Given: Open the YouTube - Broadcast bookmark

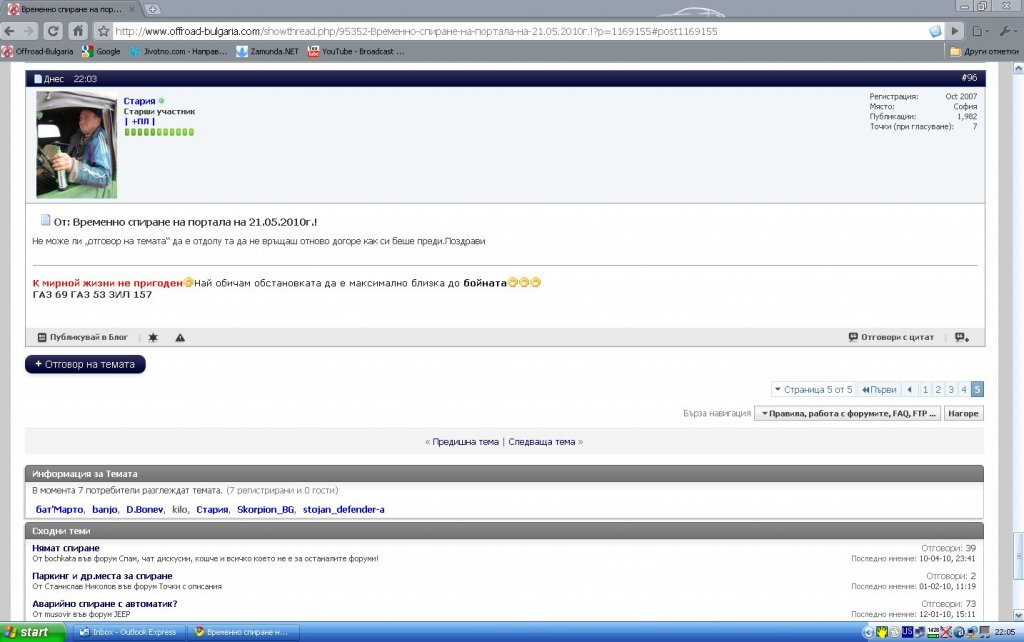Looking at the screenshot, I should pyautogui.click(x=356, y=51).
